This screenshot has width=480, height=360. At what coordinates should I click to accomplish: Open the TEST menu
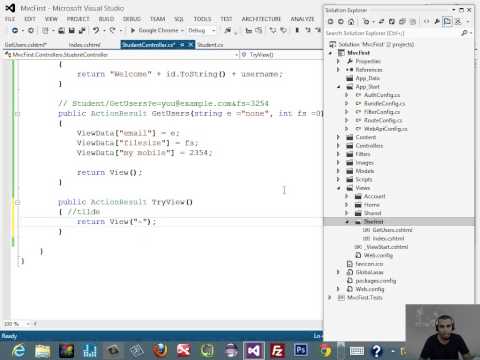pyautogui.click(x=226, y=19)
